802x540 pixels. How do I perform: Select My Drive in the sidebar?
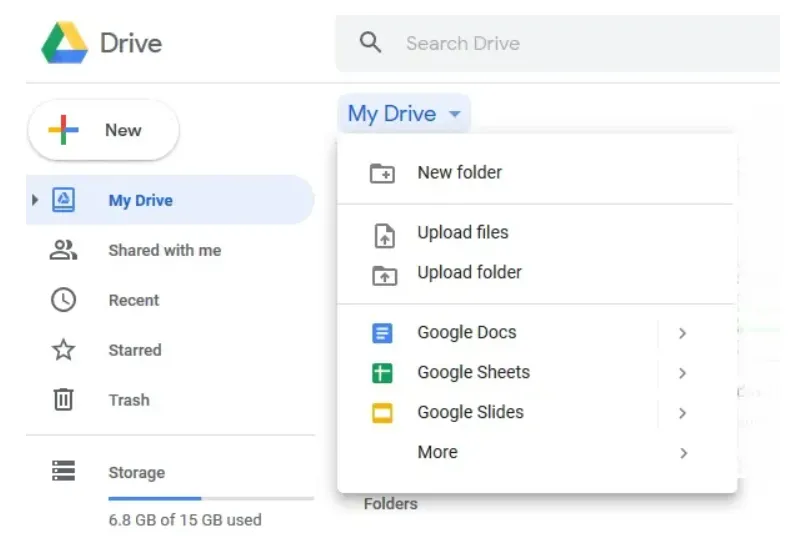pyautogui.click(x=170, y=200)
